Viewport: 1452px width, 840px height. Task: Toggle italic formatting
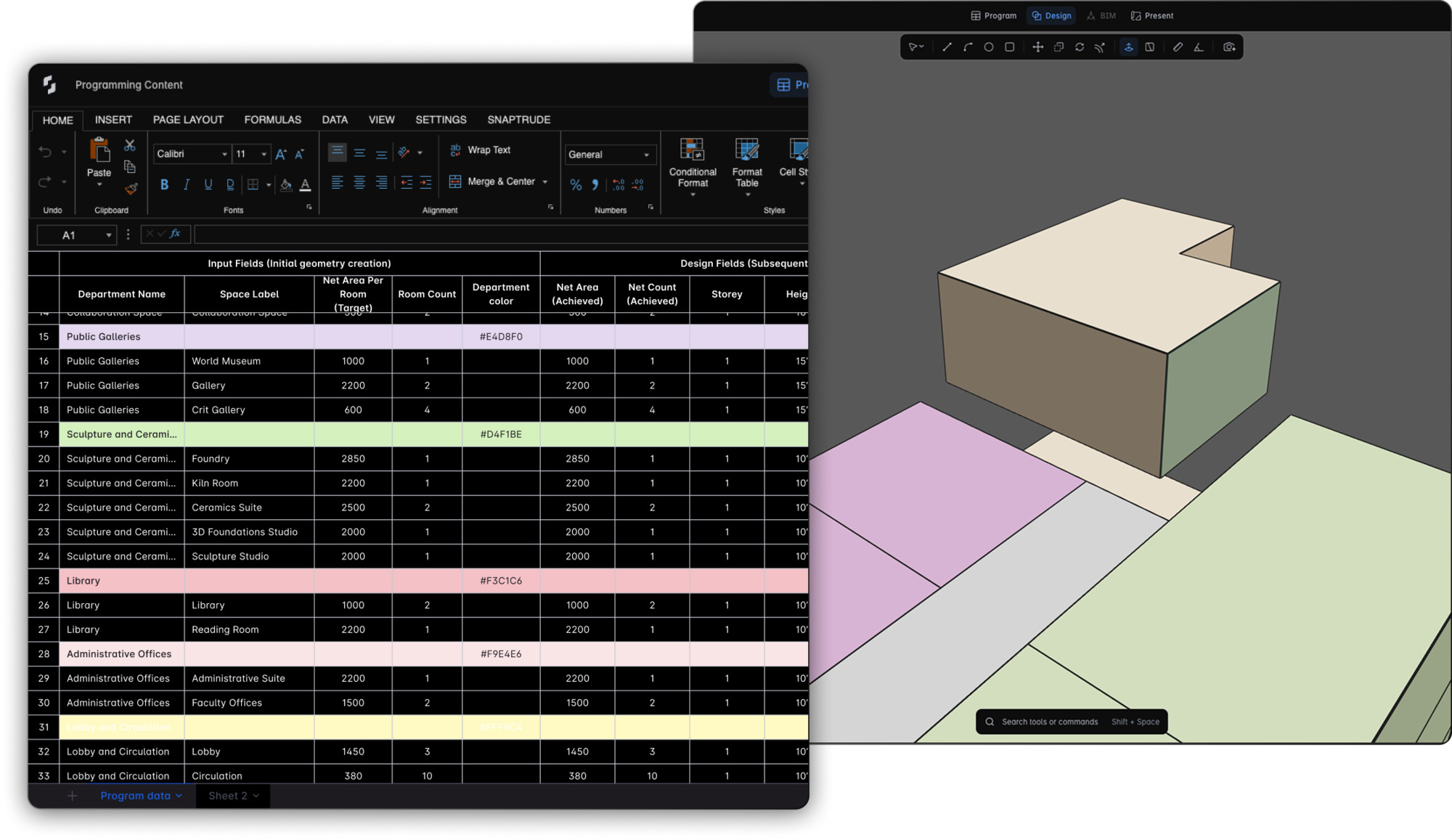186,184
